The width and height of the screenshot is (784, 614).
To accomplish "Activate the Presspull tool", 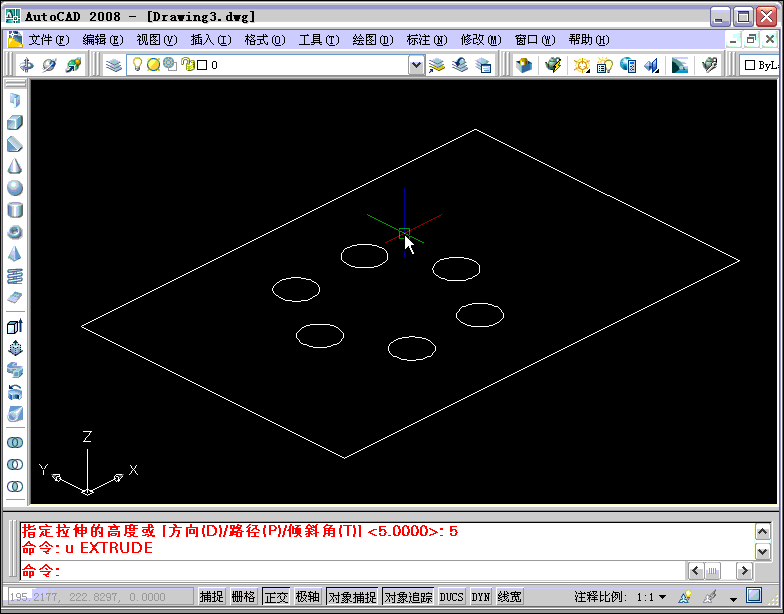I will tap(15, 348).
